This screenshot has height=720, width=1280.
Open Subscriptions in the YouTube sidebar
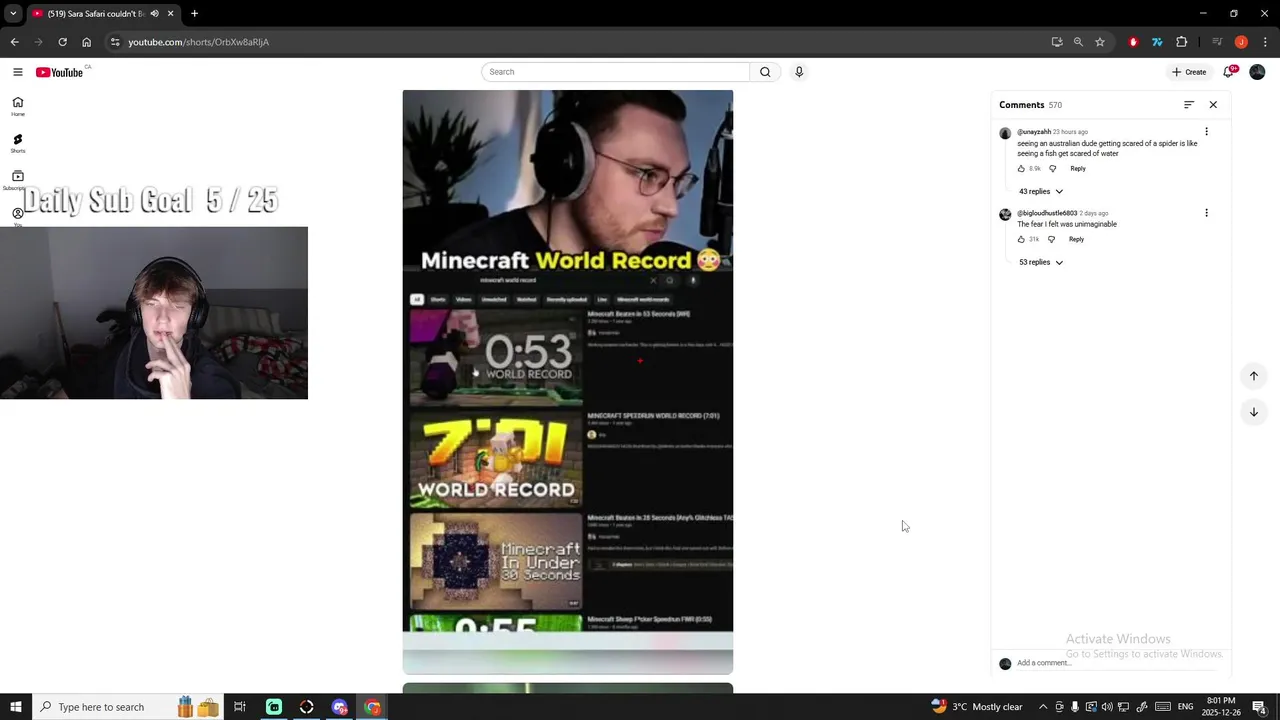tap(17, 180)
